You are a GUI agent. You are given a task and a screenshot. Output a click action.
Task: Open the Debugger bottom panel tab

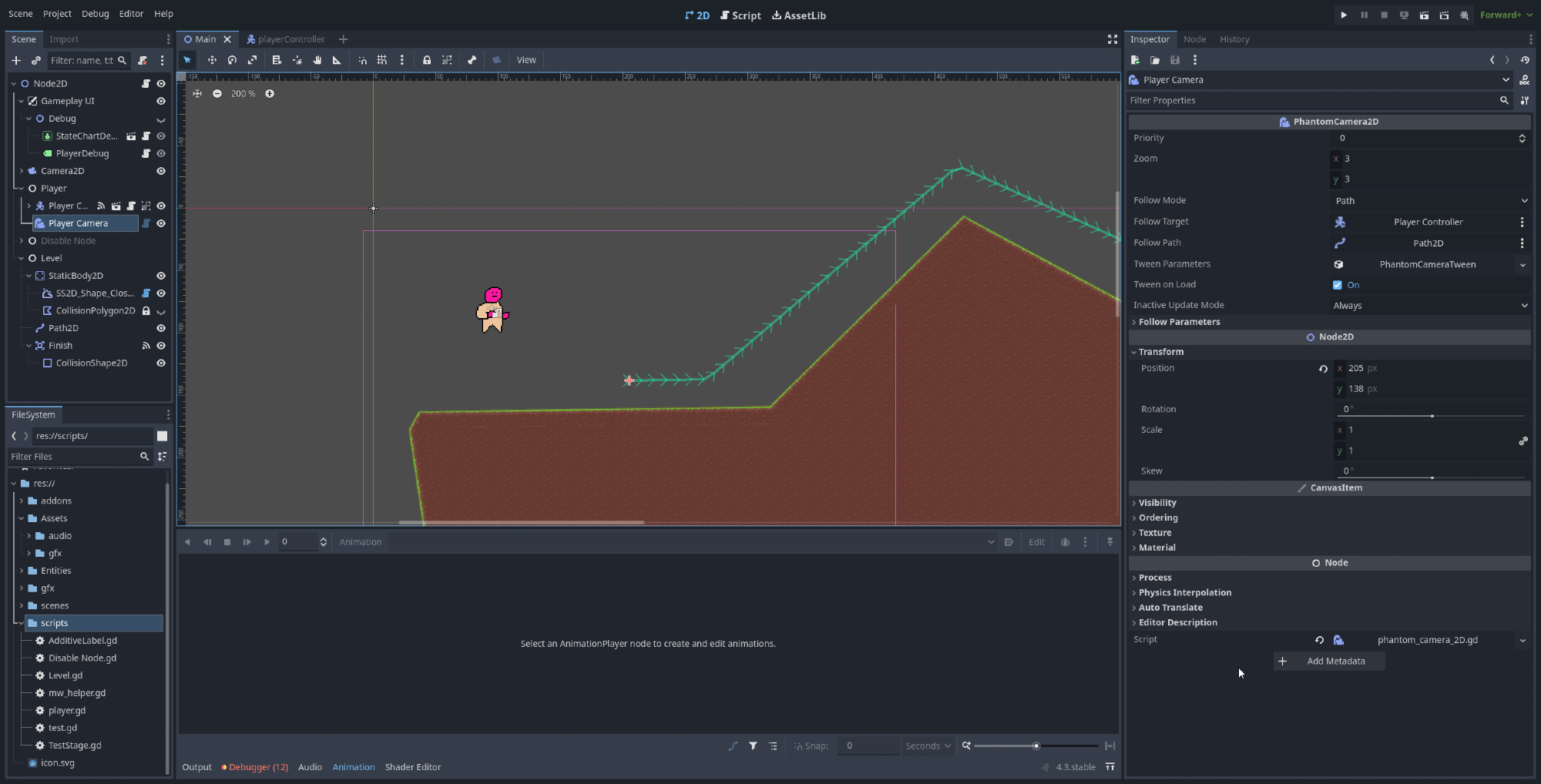click(255, 767)
